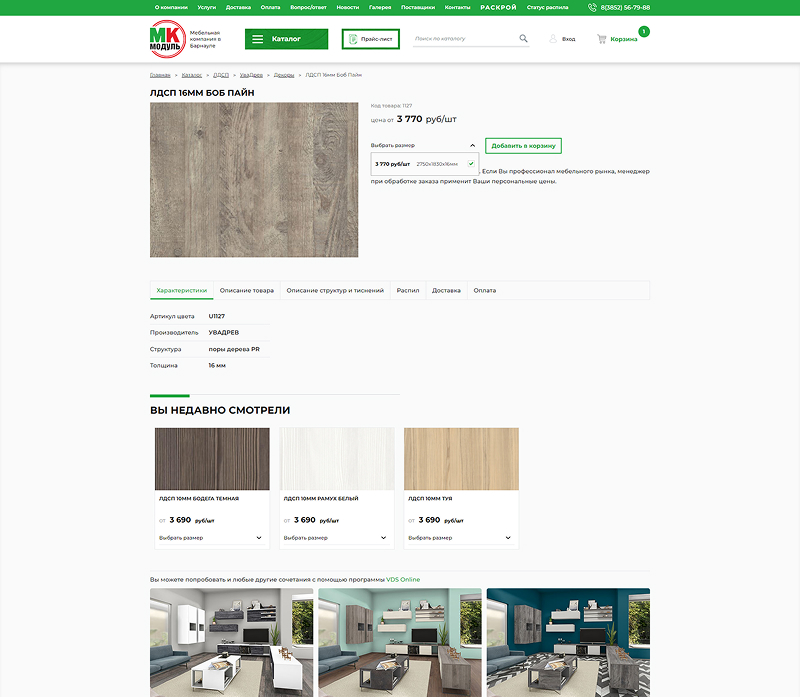Click the Добавить в корзину button
Viewport: 800px width, 697px height.
(523, 145)
